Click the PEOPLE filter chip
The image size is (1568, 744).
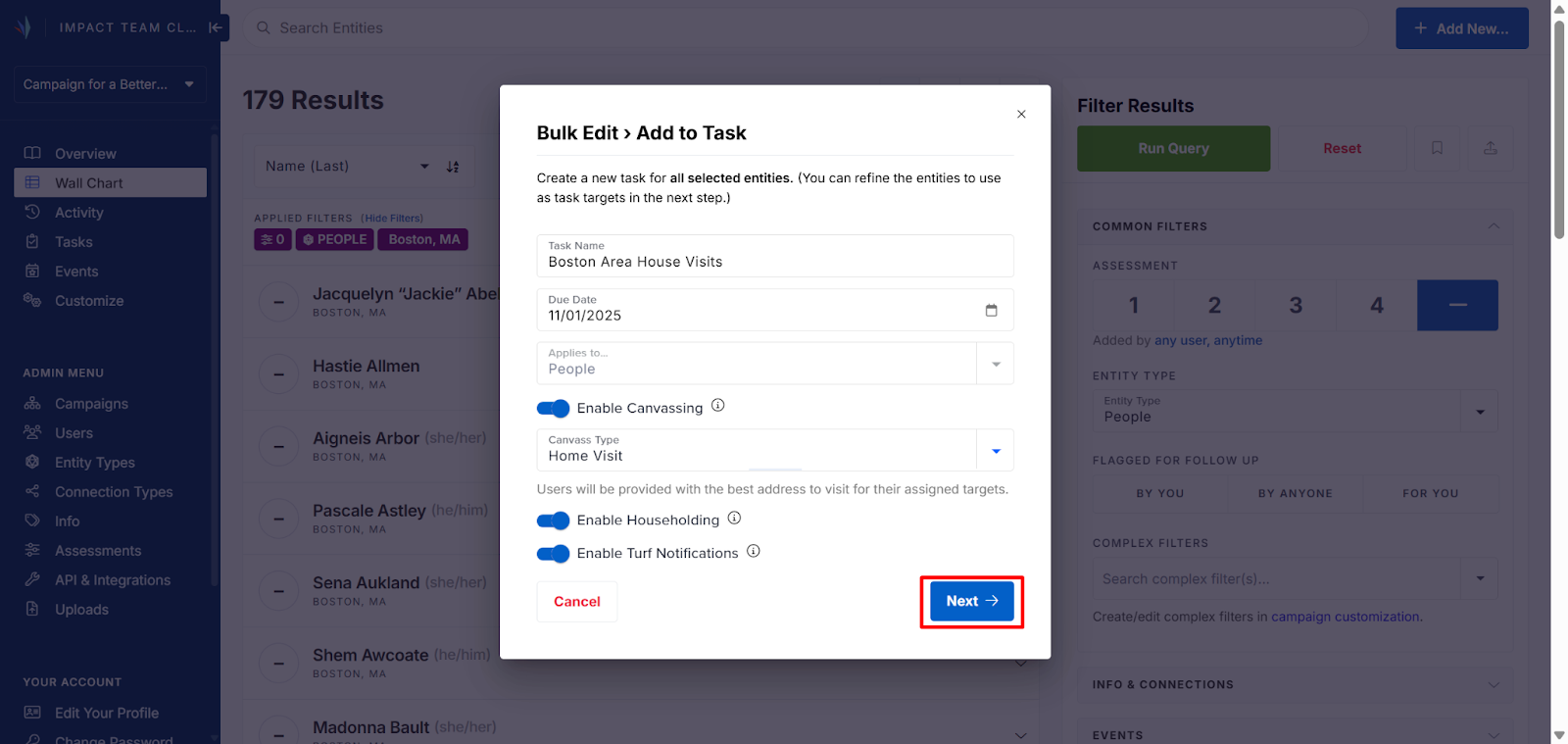pyautogui.click(x=335, y=239)
